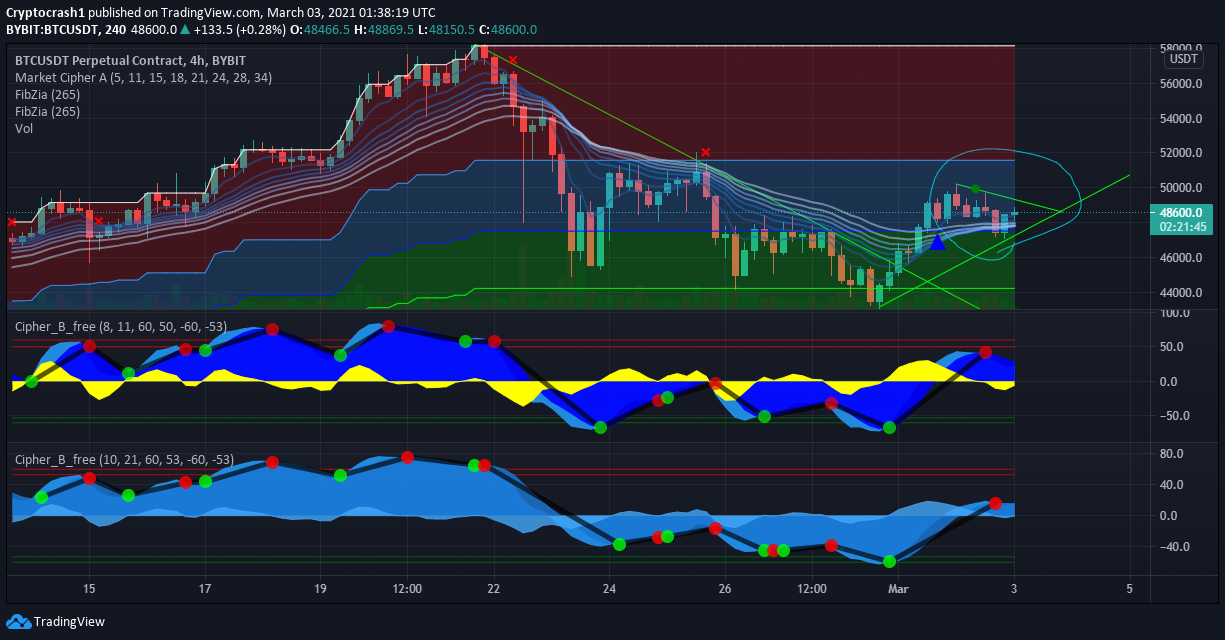Click the current price tag 48600.0

[x=1181, y=213]
